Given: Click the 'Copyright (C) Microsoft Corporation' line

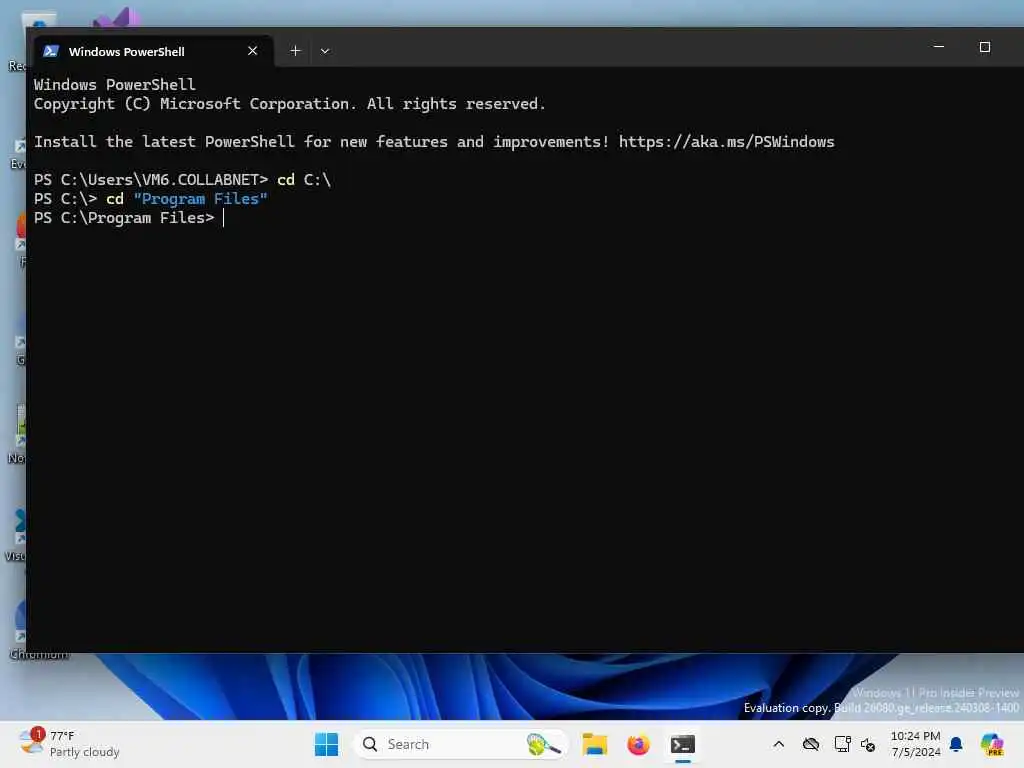Looking at the screenshot, I should click(x=289, y=104).
